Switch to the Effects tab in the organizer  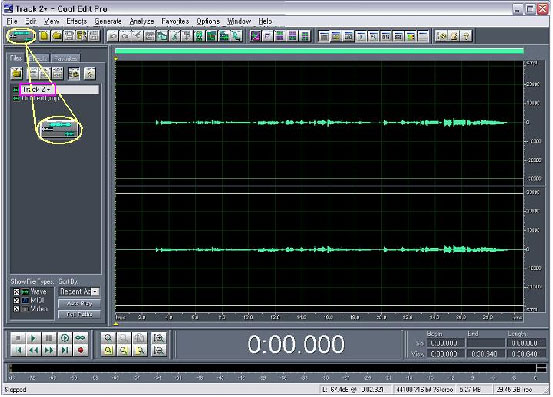tap(38, 58)
